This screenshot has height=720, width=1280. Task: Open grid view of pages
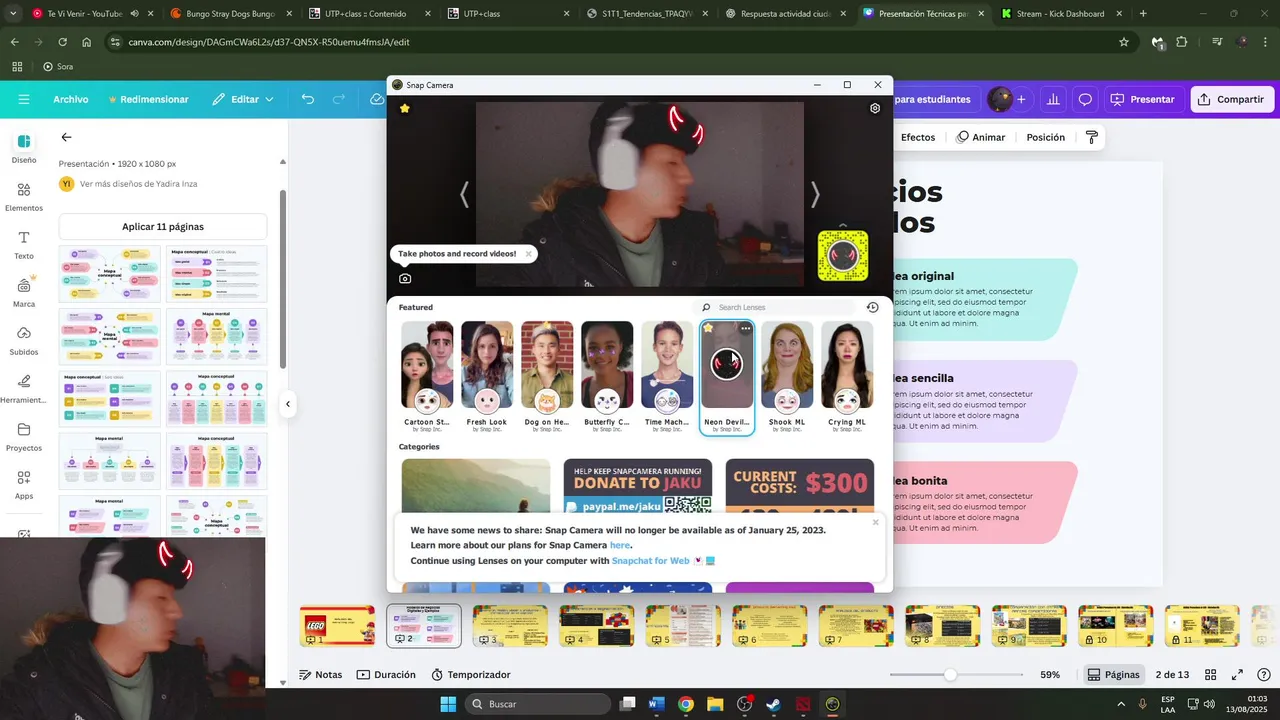[x=1210, y=675]
